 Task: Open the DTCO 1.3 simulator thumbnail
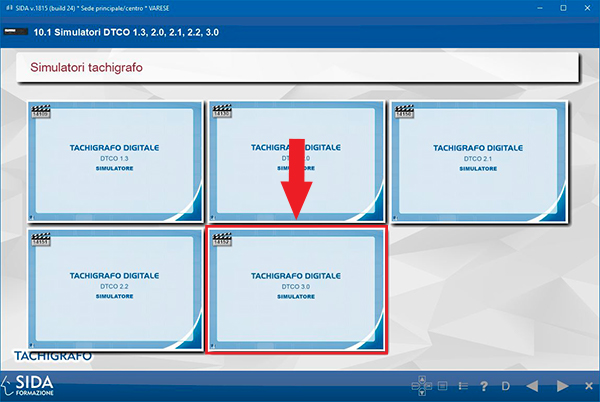pyautogui.click(x=114, y=160)
